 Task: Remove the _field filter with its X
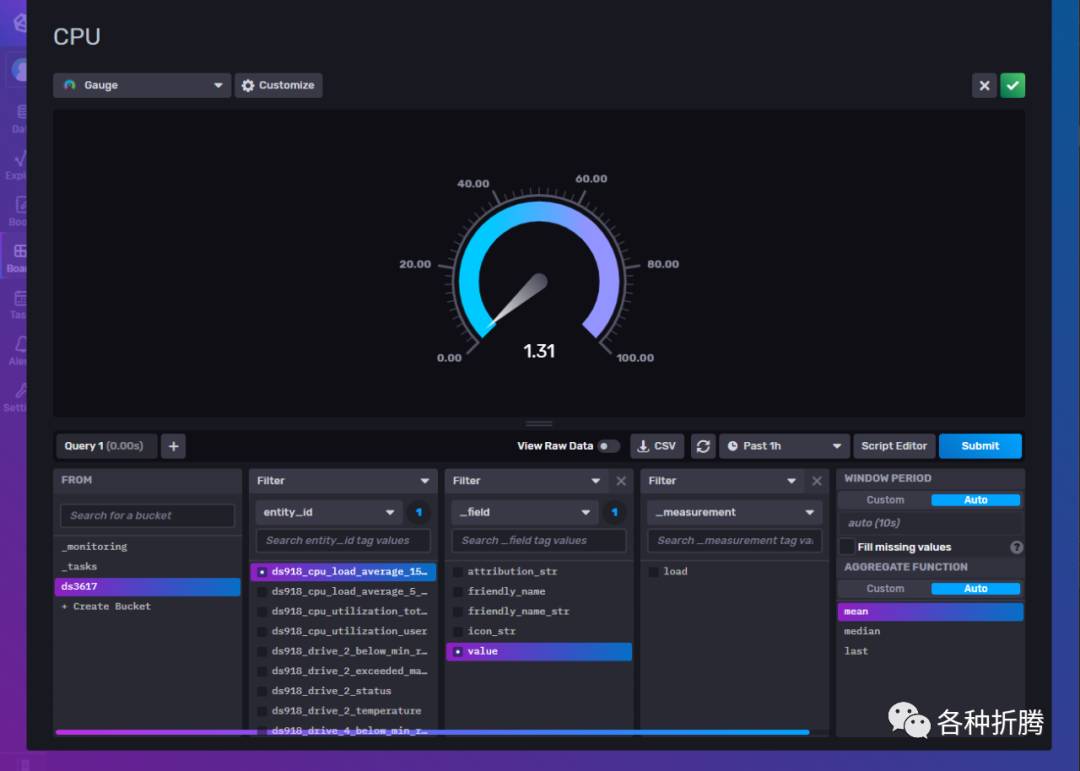(x=621, y=481)
